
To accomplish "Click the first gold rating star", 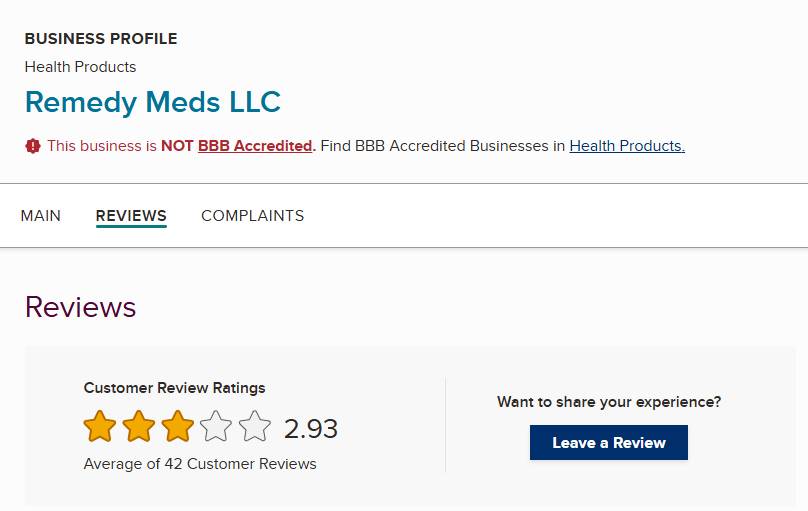I will pyautogui.click(x=100, y=427).
